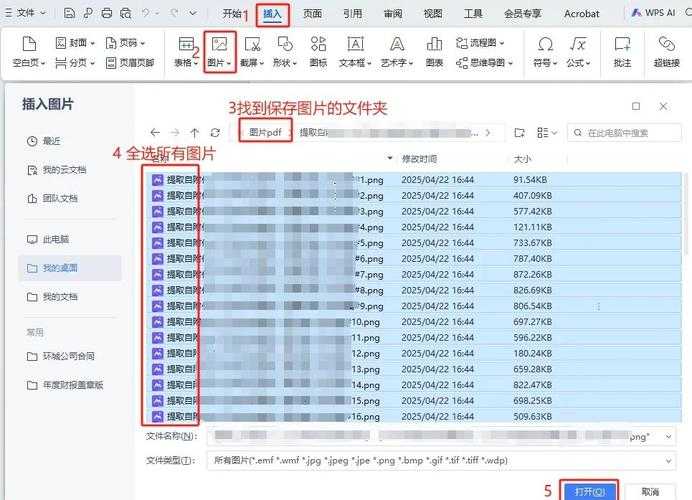Click the 页眉页脚 header footer button
Screen dimensions: 692x500
coord(130,63)
